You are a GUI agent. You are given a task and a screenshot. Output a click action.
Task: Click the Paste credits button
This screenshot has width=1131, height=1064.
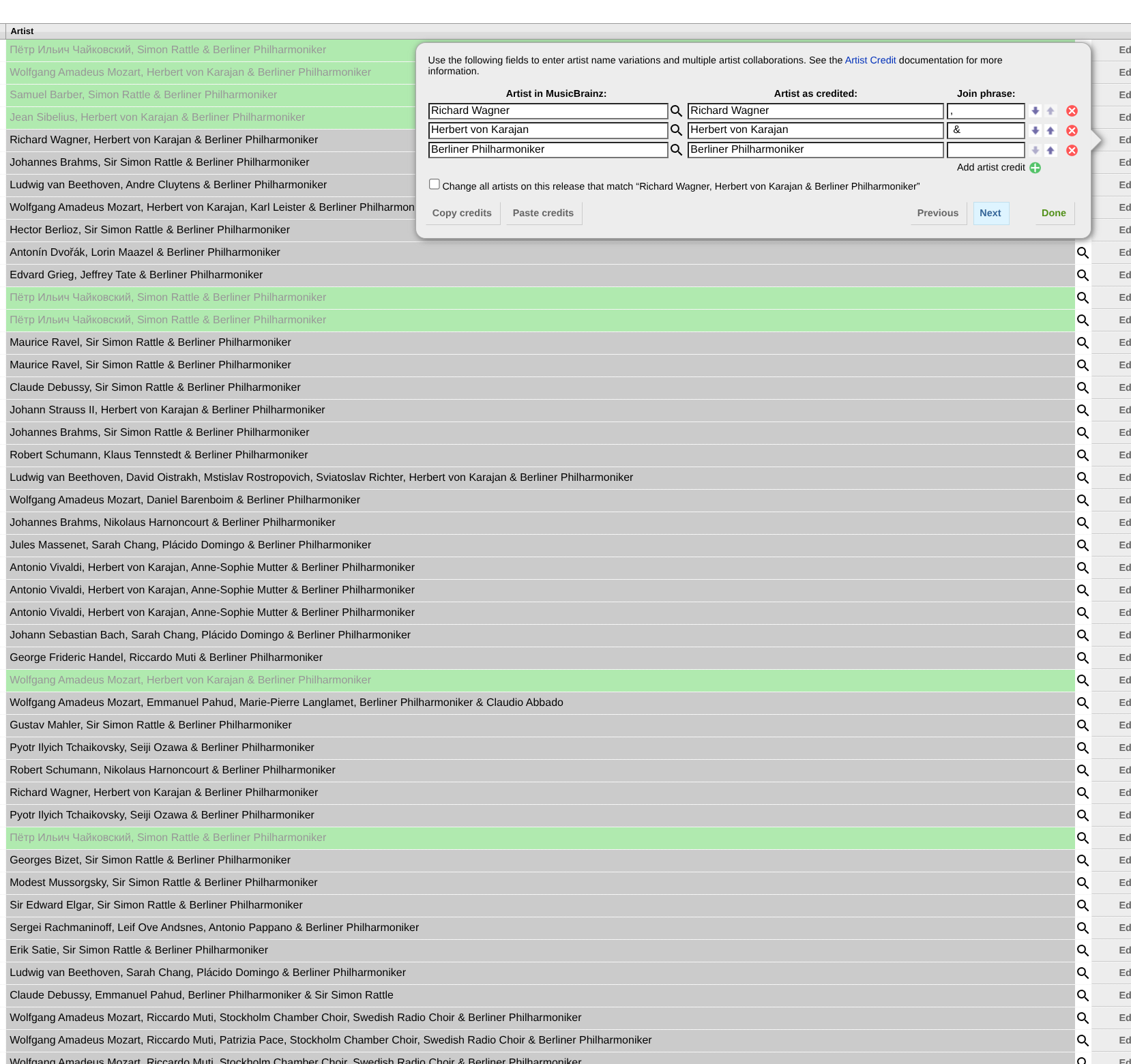(543, 213)
